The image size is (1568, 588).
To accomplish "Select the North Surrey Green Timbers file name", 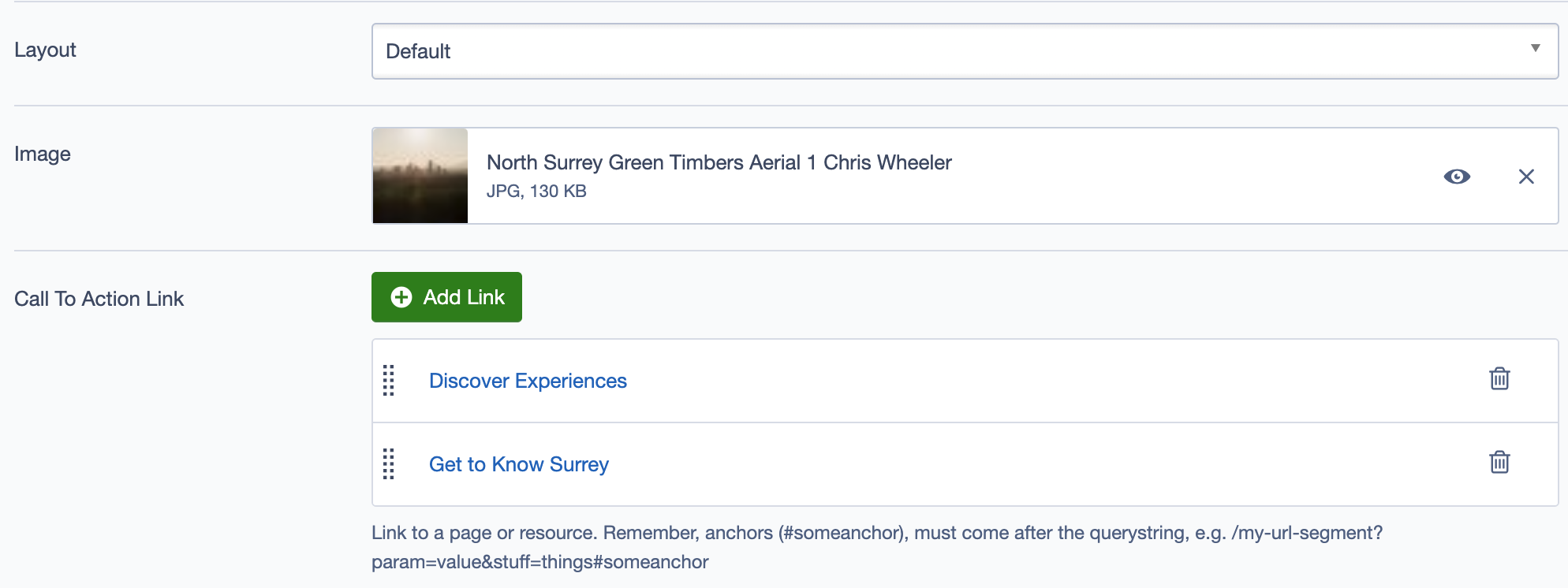I will tap(719, 163).
